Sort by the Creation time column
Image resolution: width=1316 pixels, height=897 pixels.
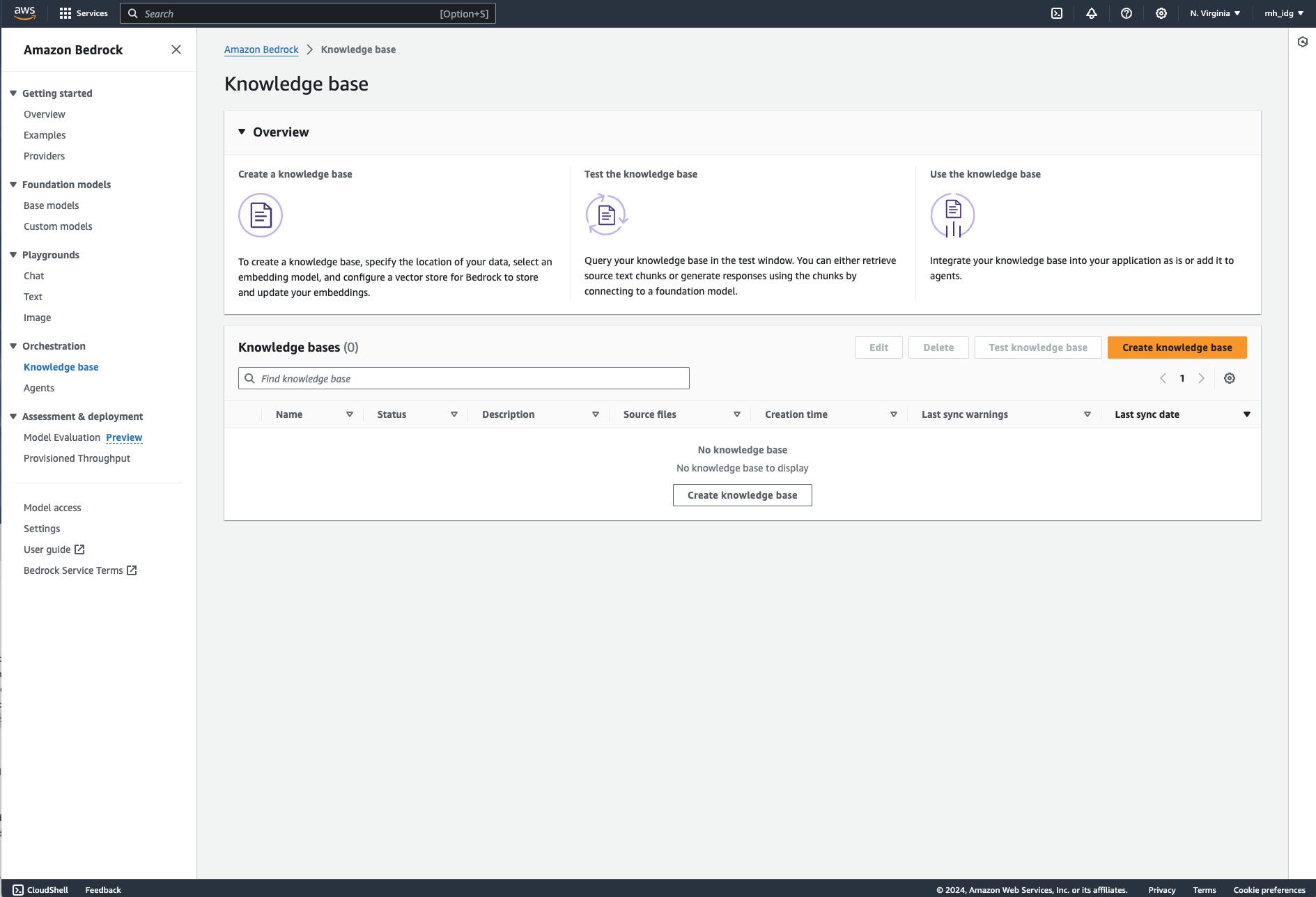point(894,414)
